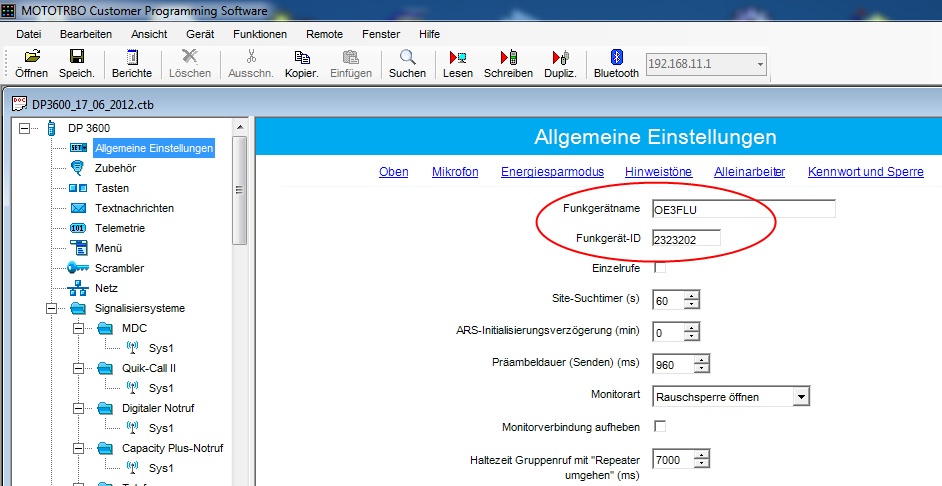Increase Haltezeit Gruppenruf value

point(702,455)
